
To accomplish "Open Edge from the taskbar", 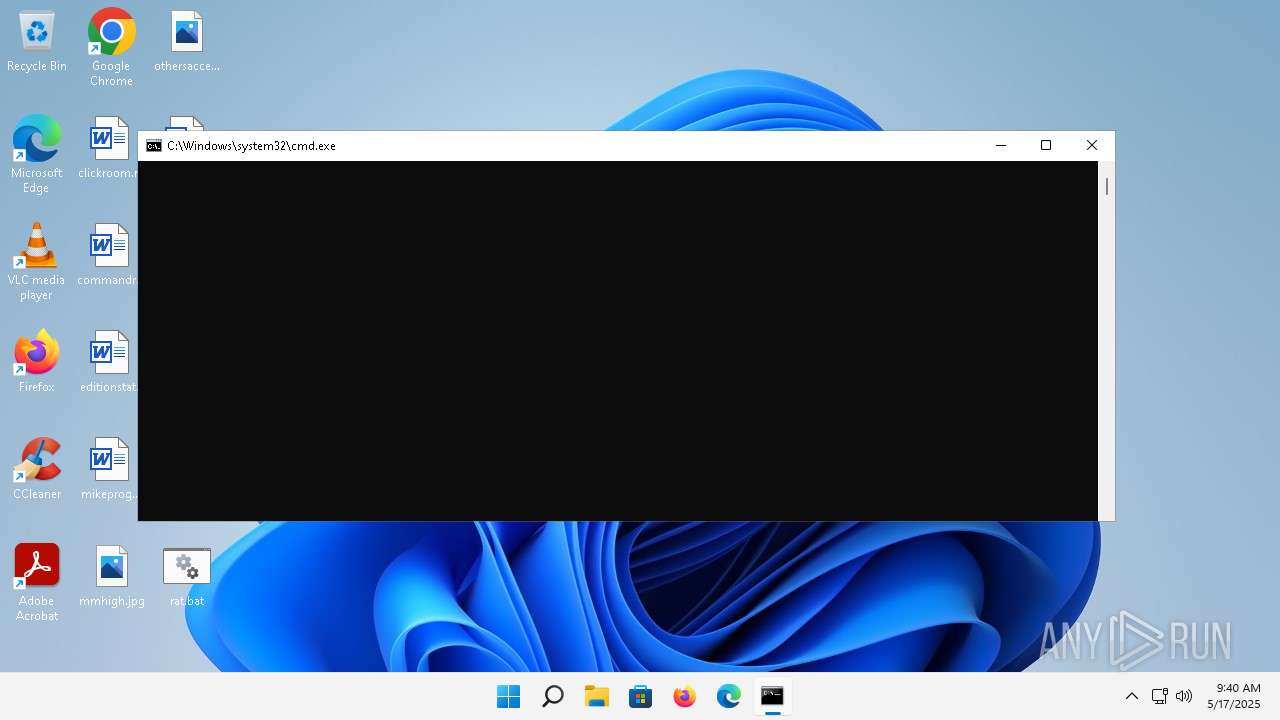I will click(728, 696).
